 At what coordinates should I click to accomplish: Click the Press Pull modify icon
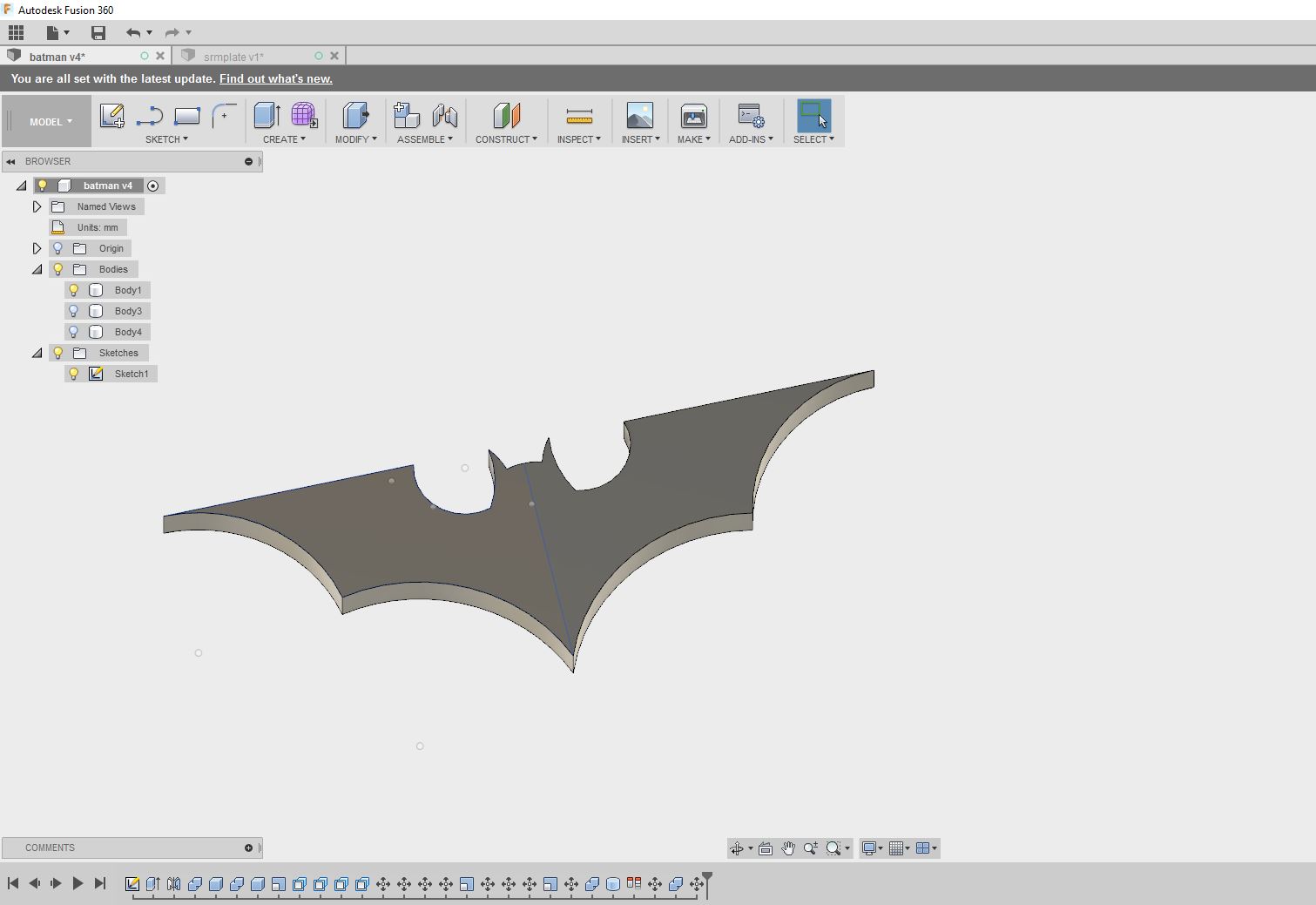355,116
